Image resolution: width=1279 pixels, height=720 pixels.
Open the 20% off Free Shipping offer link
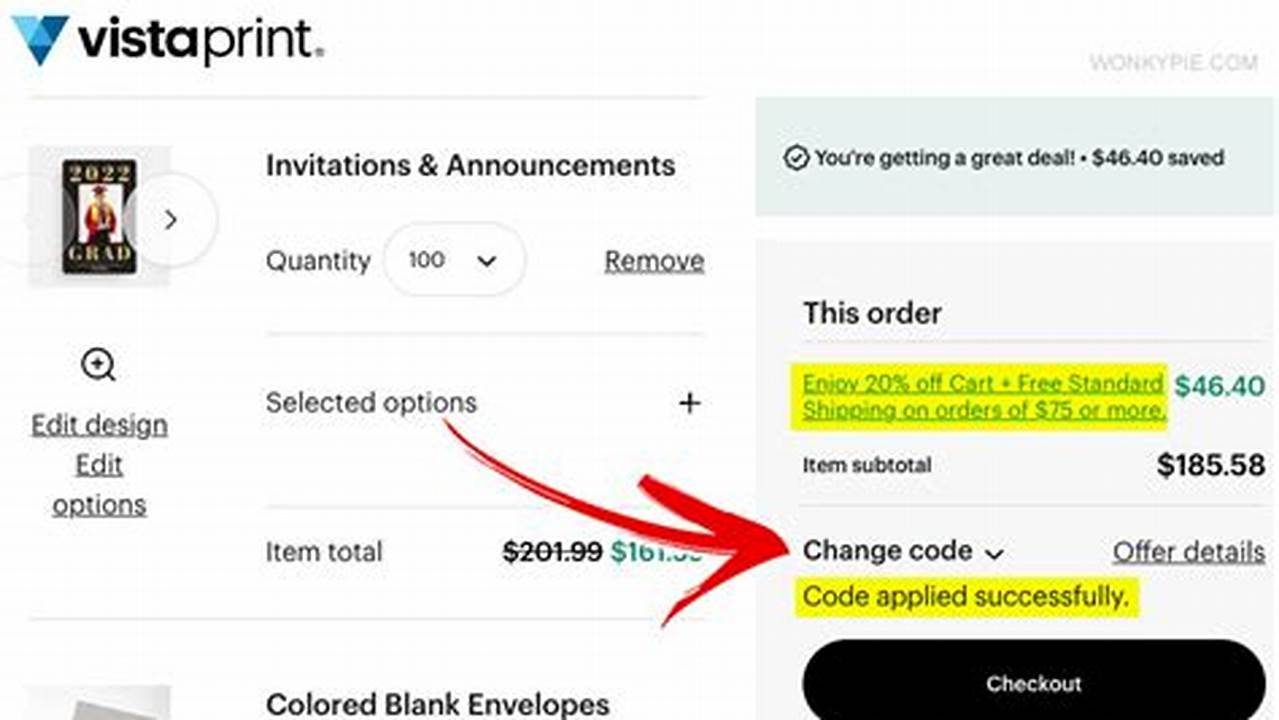coord(980,397)
